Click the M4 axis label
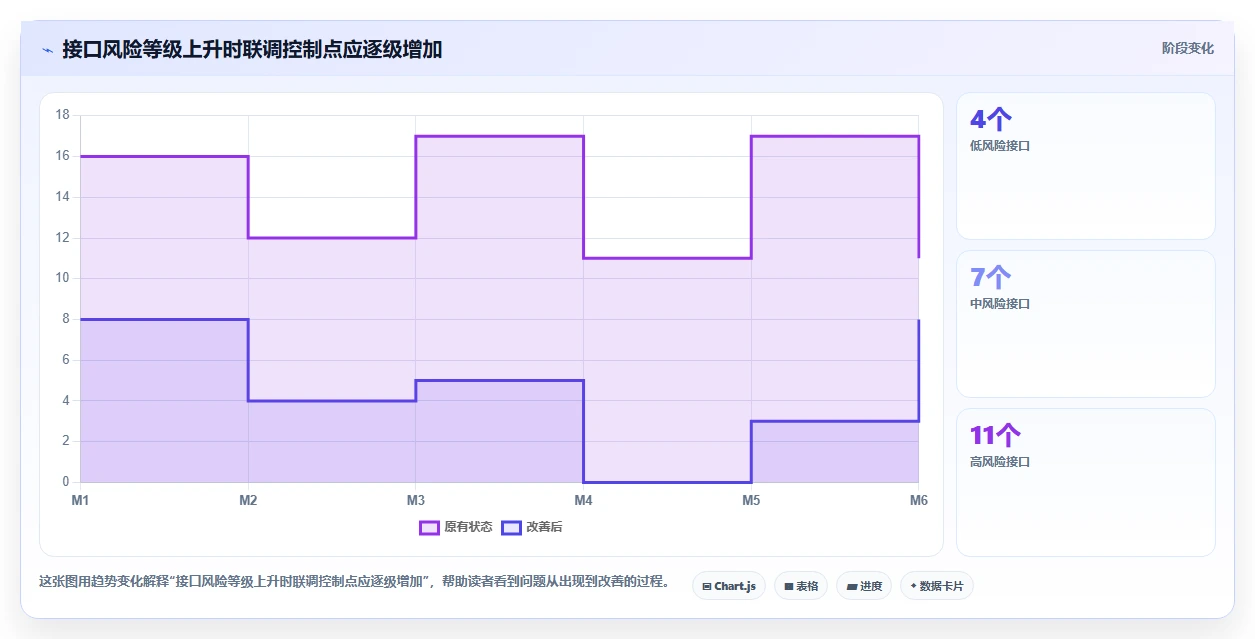Image resolution: width=1255 pixels, height=639 pixels. pyautogui.click(x=583, y=500)
